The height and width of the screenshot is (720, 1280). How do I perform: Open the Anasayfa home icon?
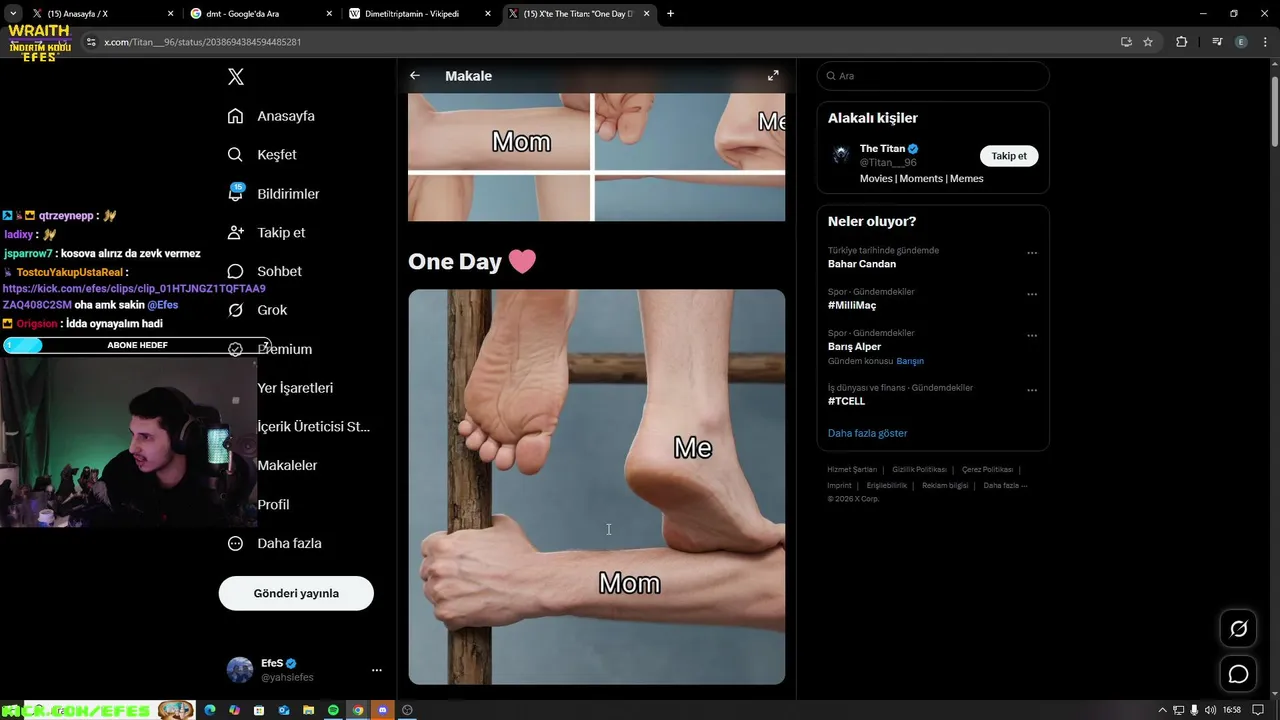[236, 116]
